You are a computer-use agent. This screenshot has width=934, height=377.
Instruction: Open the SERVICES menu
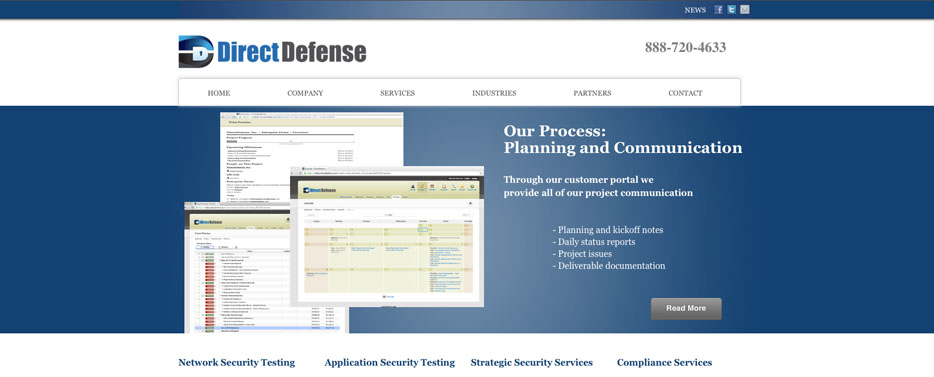397,93
